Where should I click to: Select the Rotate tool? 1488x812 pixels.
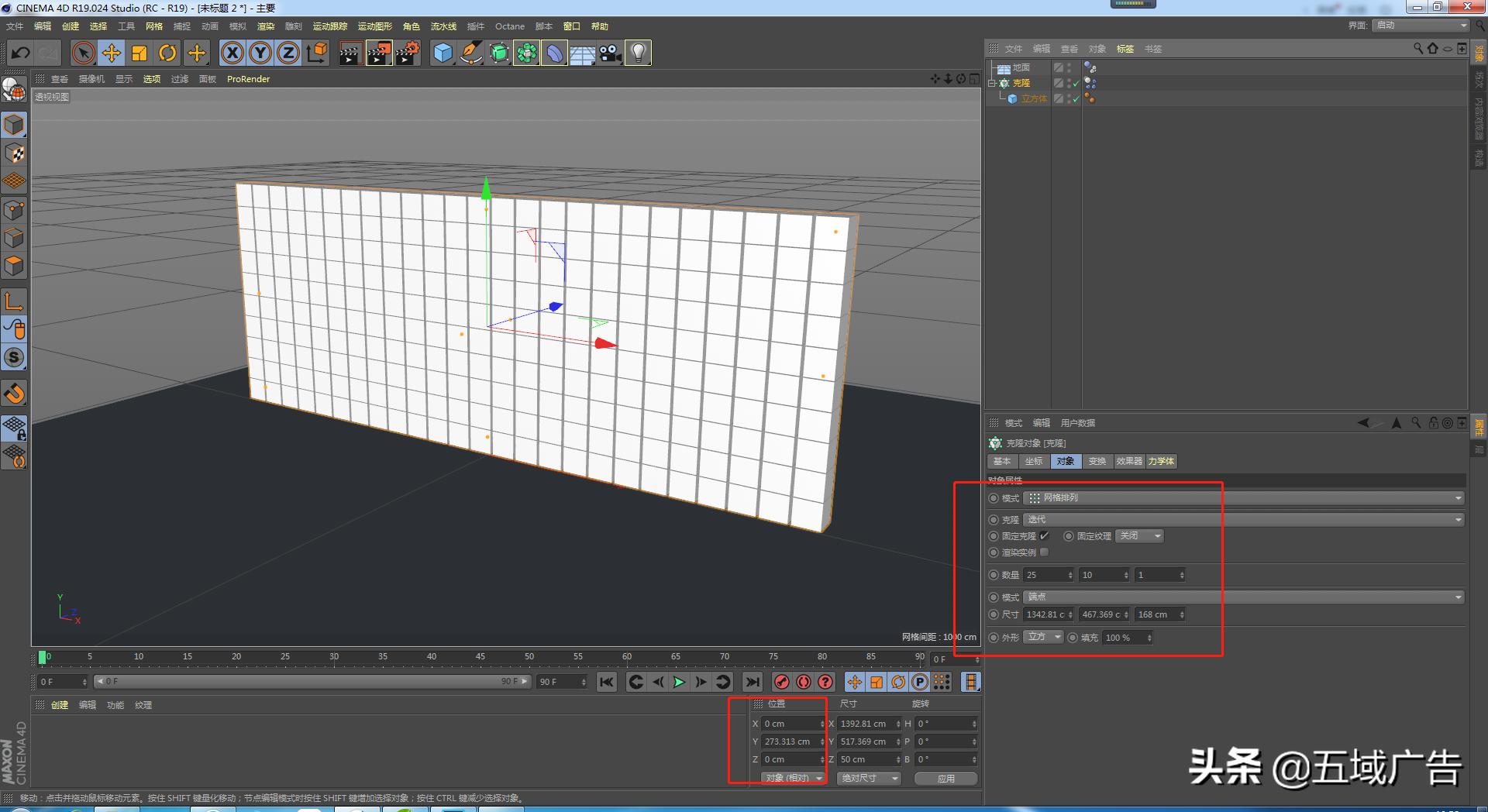(167, 53)
